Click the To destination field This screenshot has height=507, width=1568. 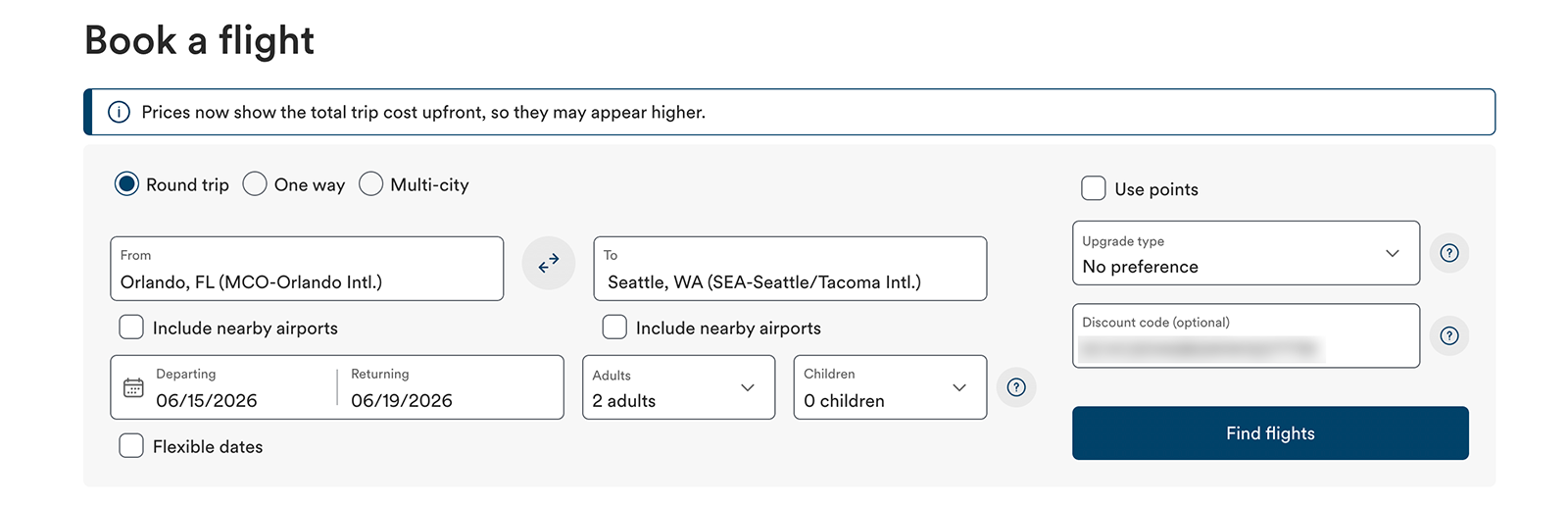pos(790,269)
